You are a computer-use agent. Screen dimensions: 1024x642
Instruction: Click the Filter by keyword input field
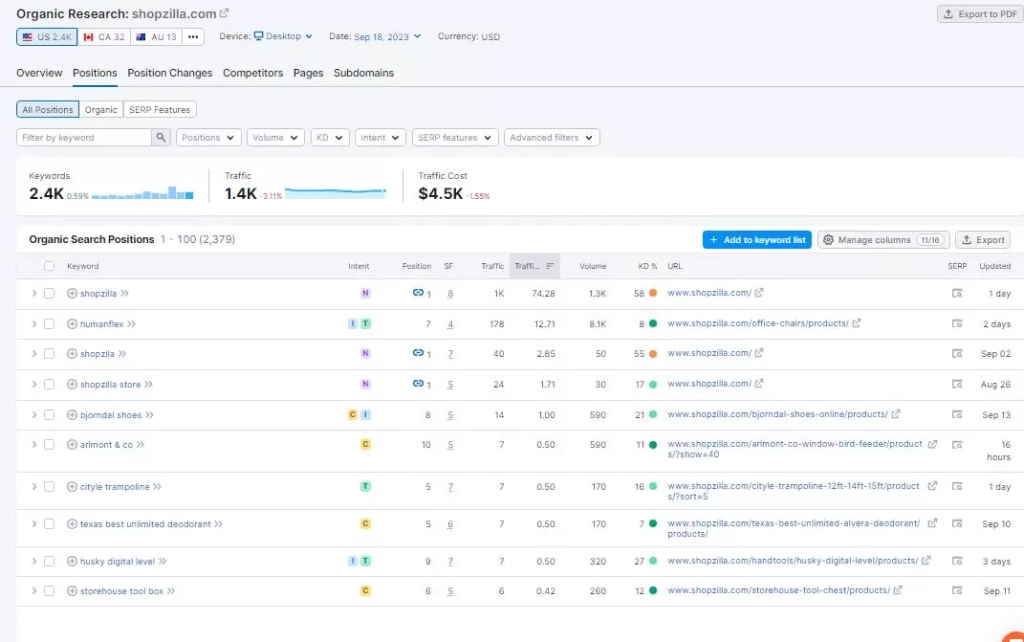(x=84, y=137)
